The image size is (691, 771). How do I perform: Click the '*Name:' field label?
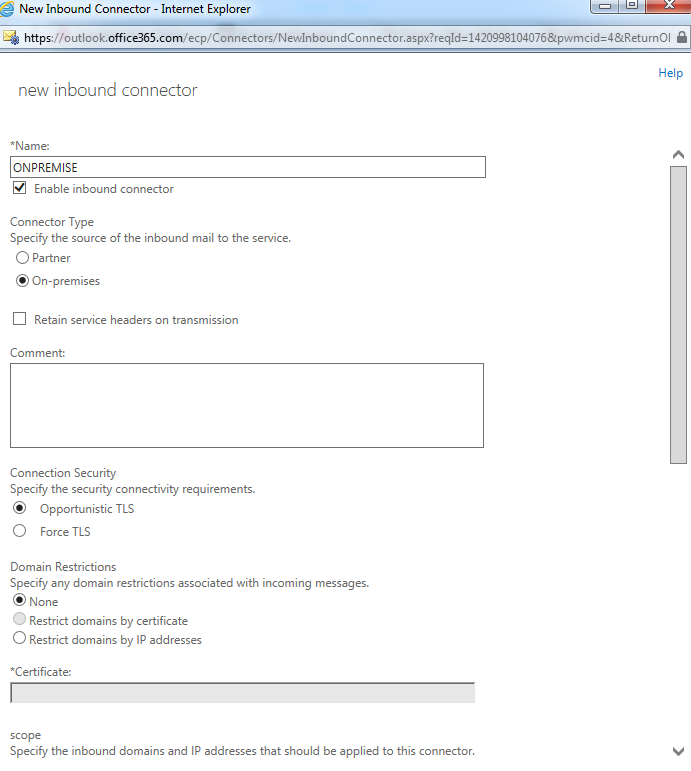point(30,146)
